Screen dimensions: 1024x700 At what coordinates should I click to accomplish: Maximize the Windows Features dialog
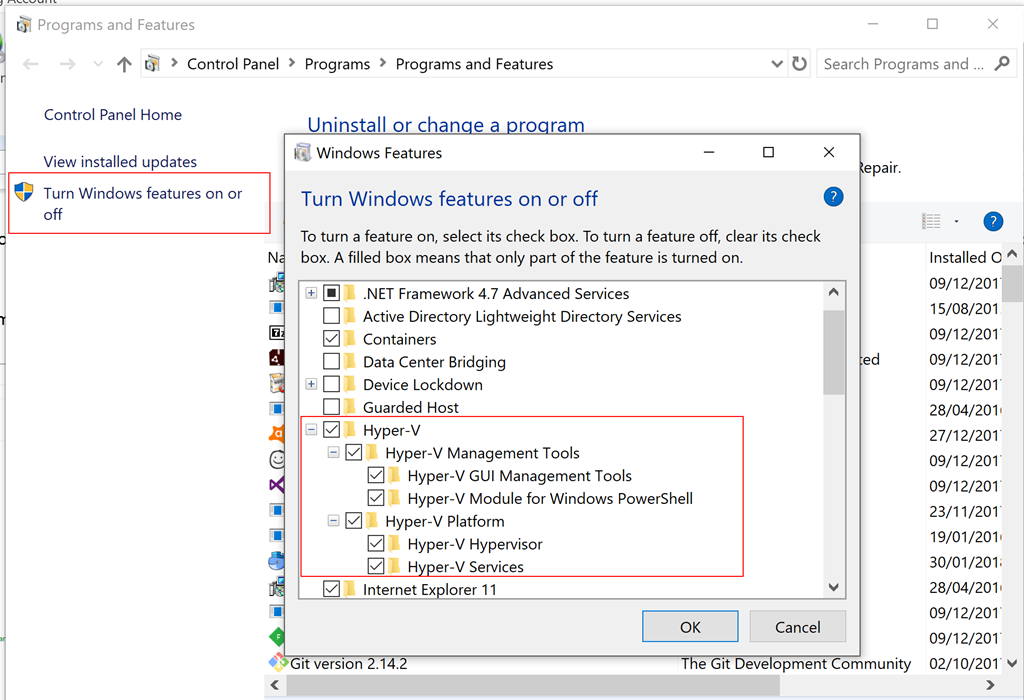coord(769,152)
